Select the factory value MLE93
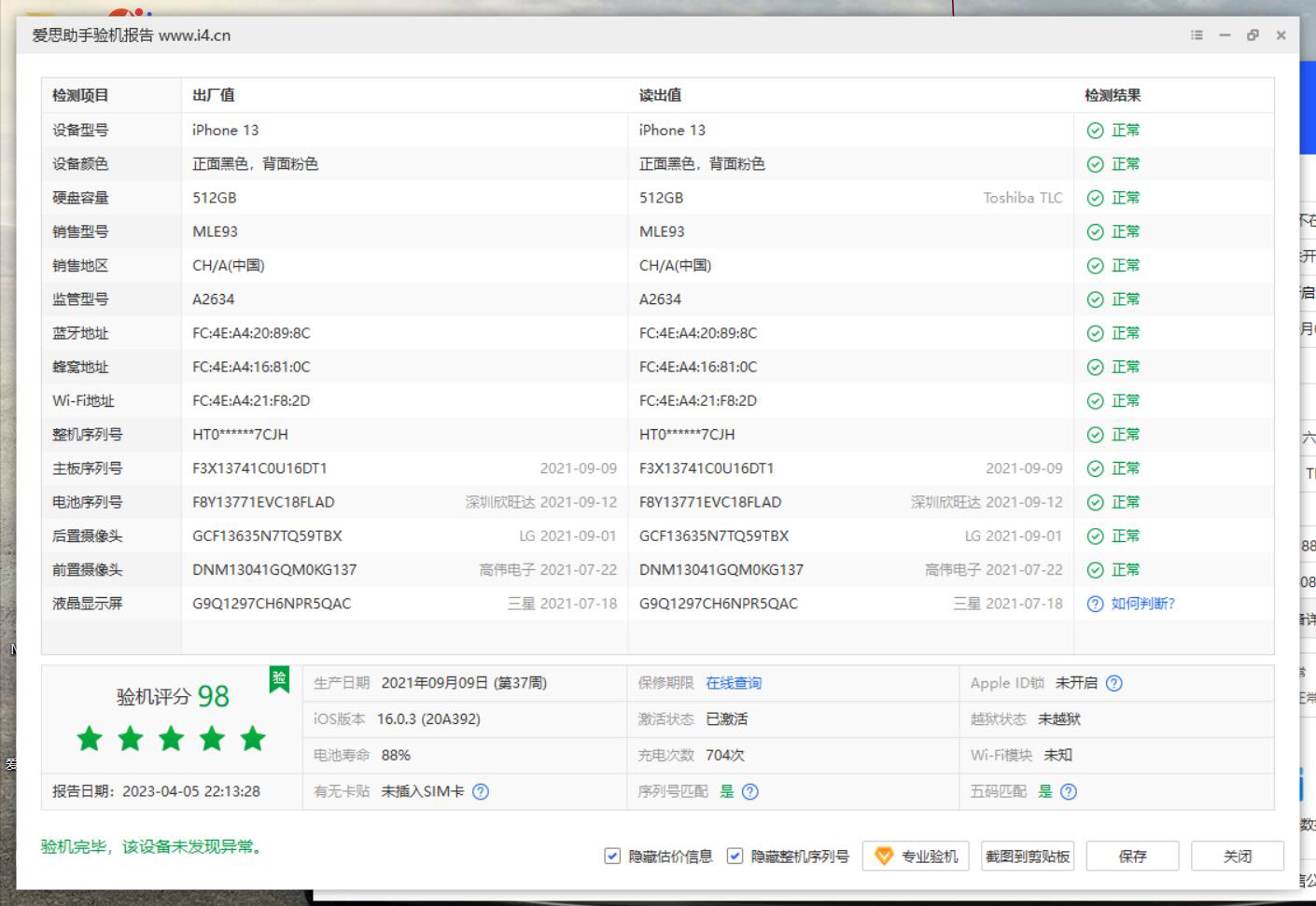Image resolution: width=1316 pixels, height=906 pixels. tap(215, 231)
